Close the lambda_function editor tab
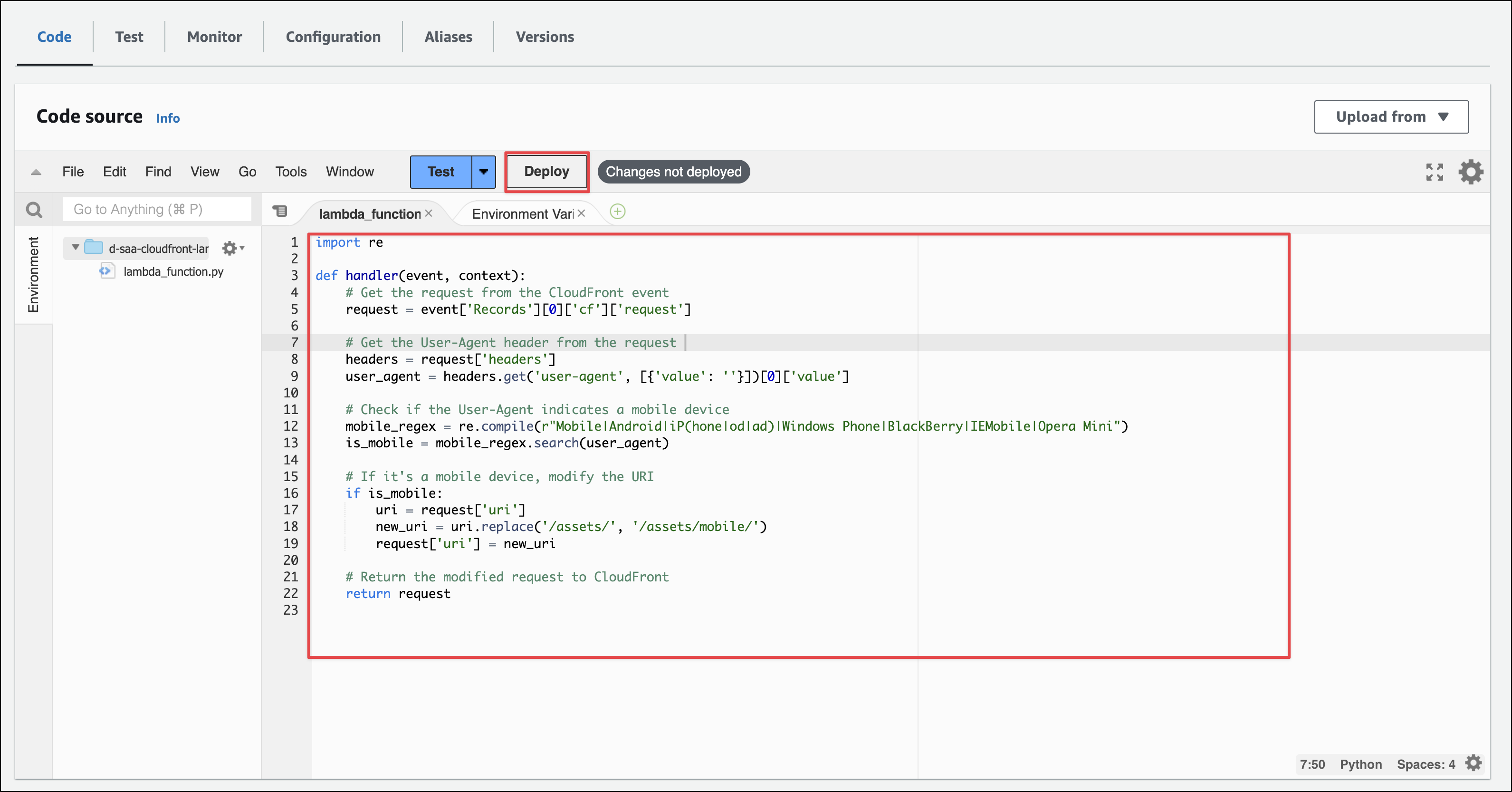This screenshot has height=792, width=1512. (429, 213)
